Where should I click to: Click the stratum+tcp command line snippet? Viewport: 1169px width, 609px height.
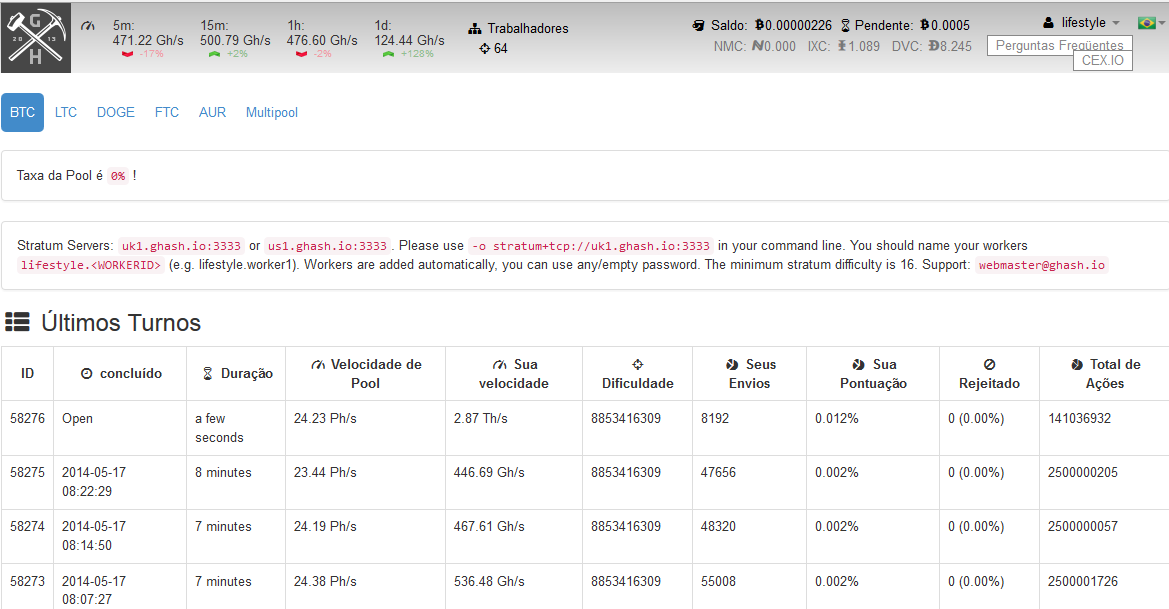tap(590, 246)
